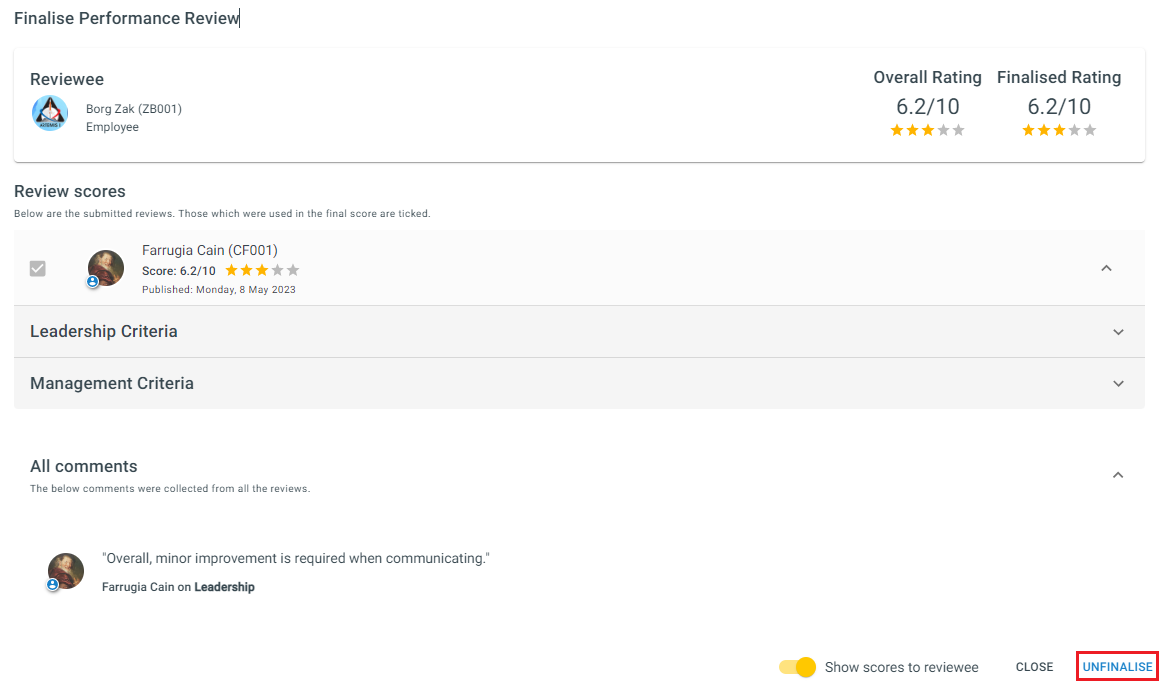Click the Show scores to reviewee label
Viewport: 1160px width, 686px height.
tap(901, 667)
